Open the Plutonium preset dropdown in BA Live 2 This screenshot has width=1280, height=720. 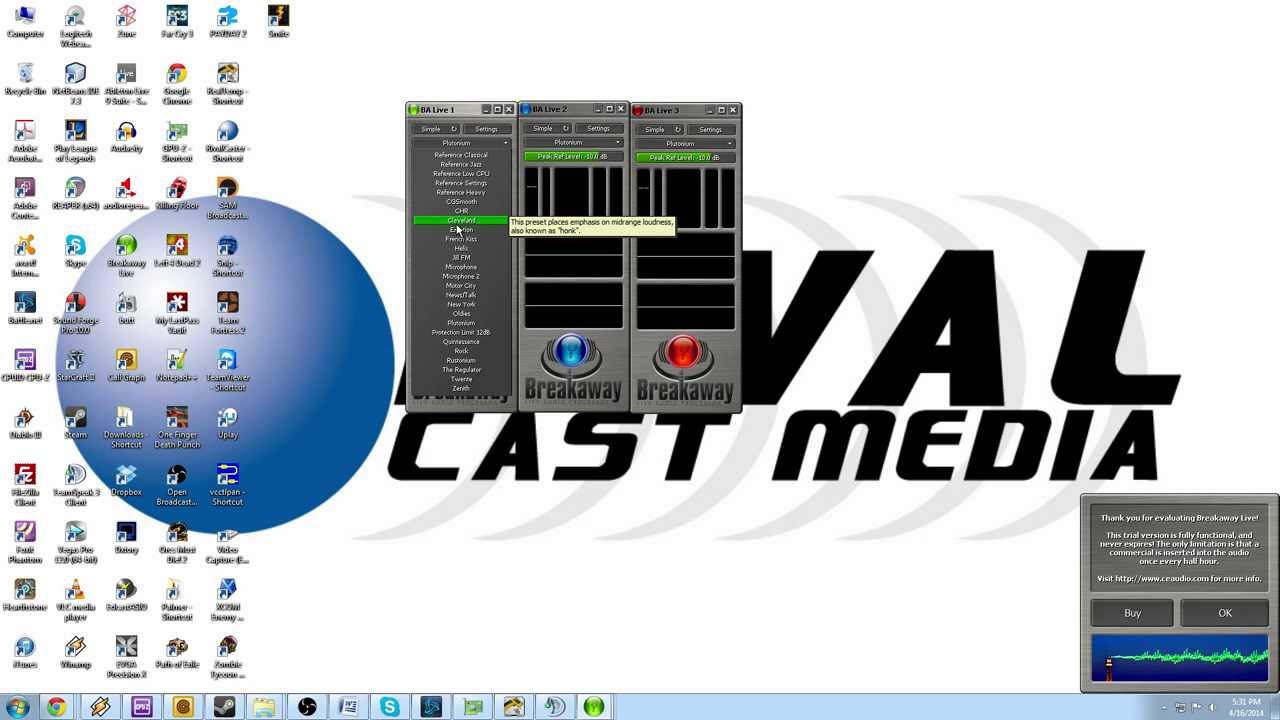pyautogui.click(x=574, y=143)
